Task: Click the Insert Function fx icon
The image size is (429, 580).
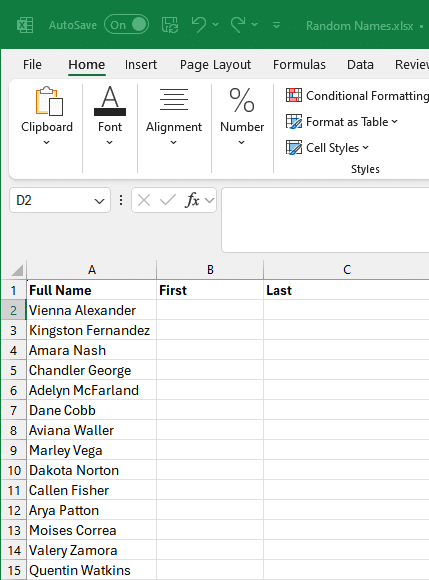Action: pos(192,200)
